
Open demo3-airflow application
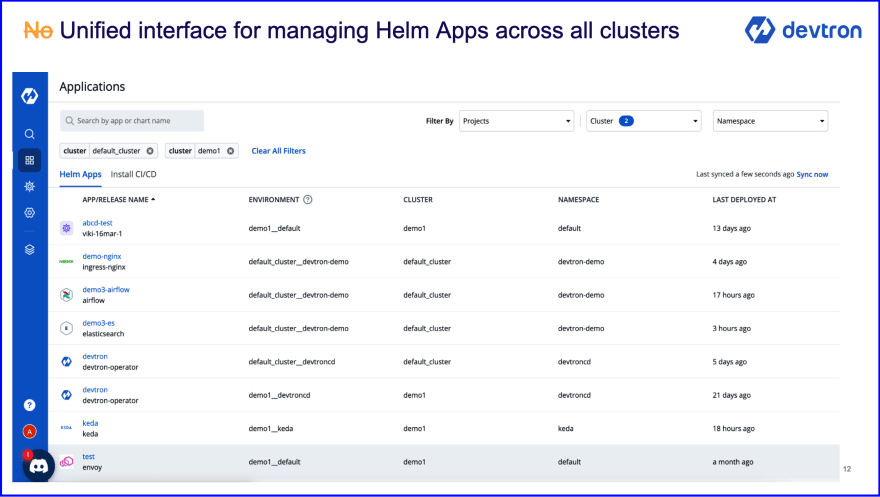click(x=106, y=290)
